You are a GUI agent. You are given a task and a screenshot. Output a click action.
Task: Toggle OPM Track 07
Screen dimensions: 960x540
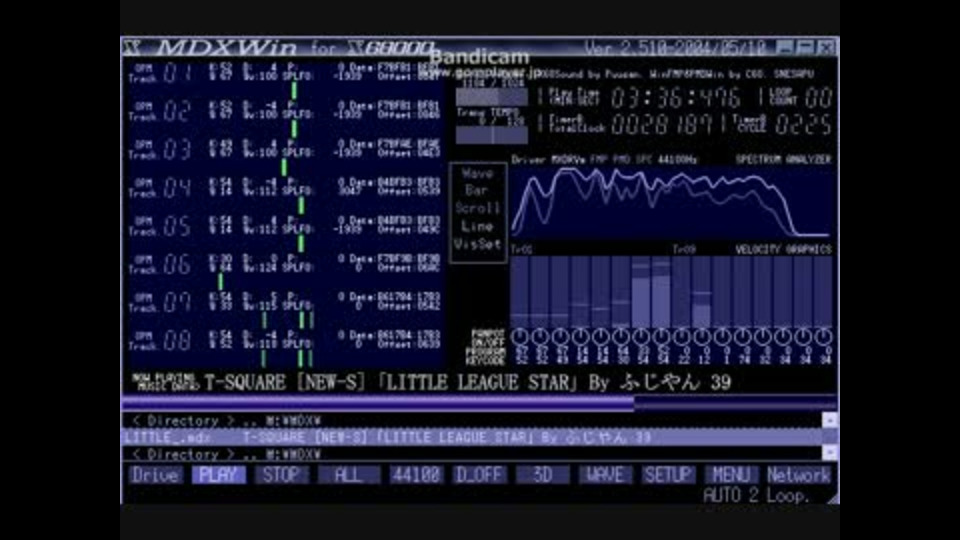(x=161, y=302)
